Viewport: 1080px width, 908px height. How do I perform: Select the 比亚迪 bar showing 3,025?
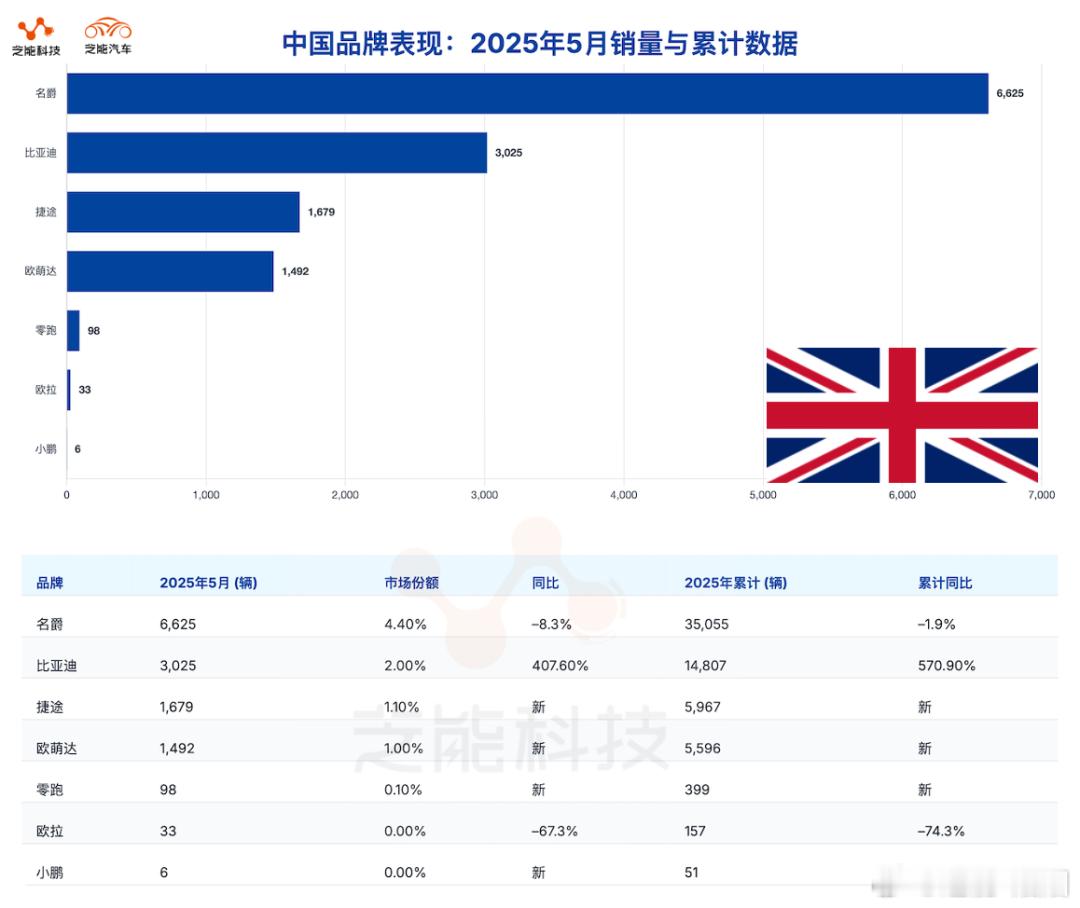click(x=277, y=152)
